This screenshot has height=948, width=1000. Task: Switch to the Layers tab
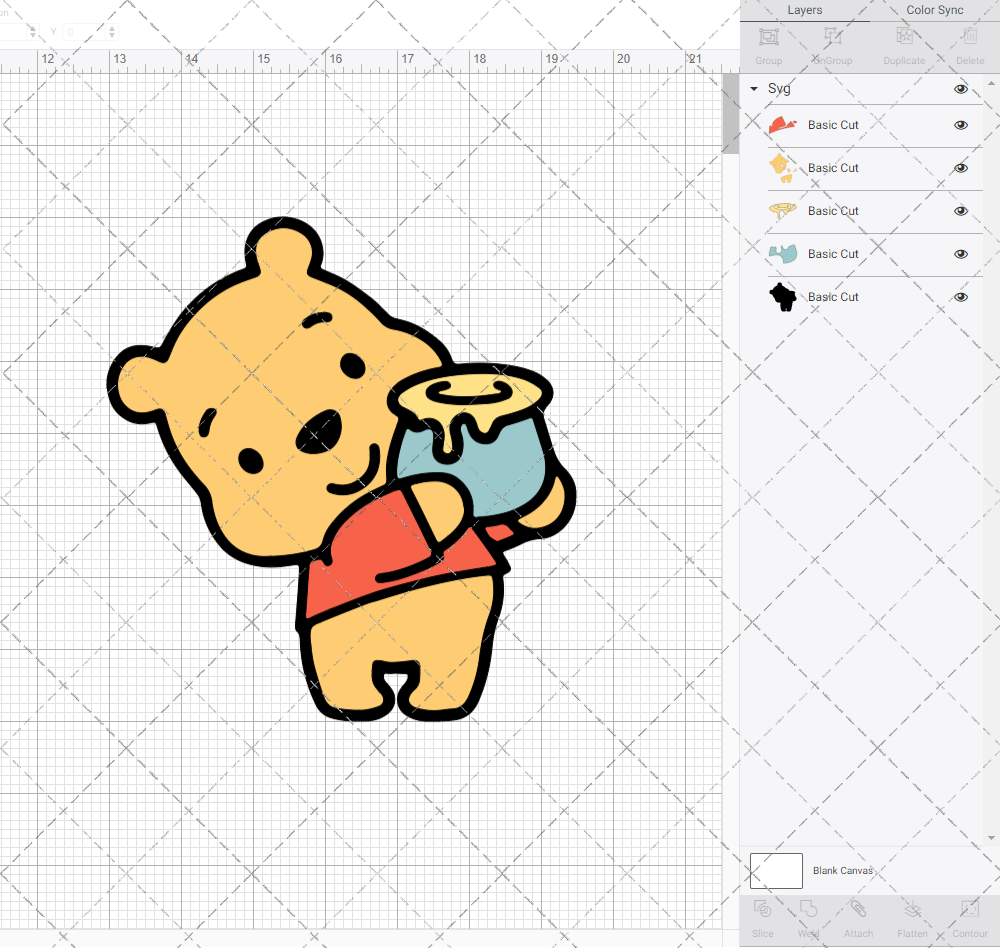[x=805, y=10]
